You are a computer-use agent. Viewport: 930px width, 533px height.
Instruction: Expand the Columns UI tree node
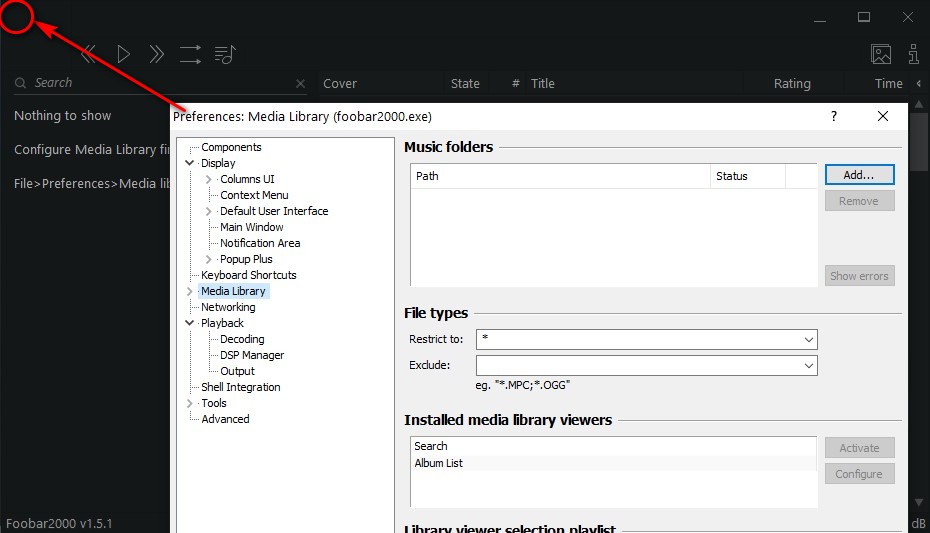click(x=209, y=179)
